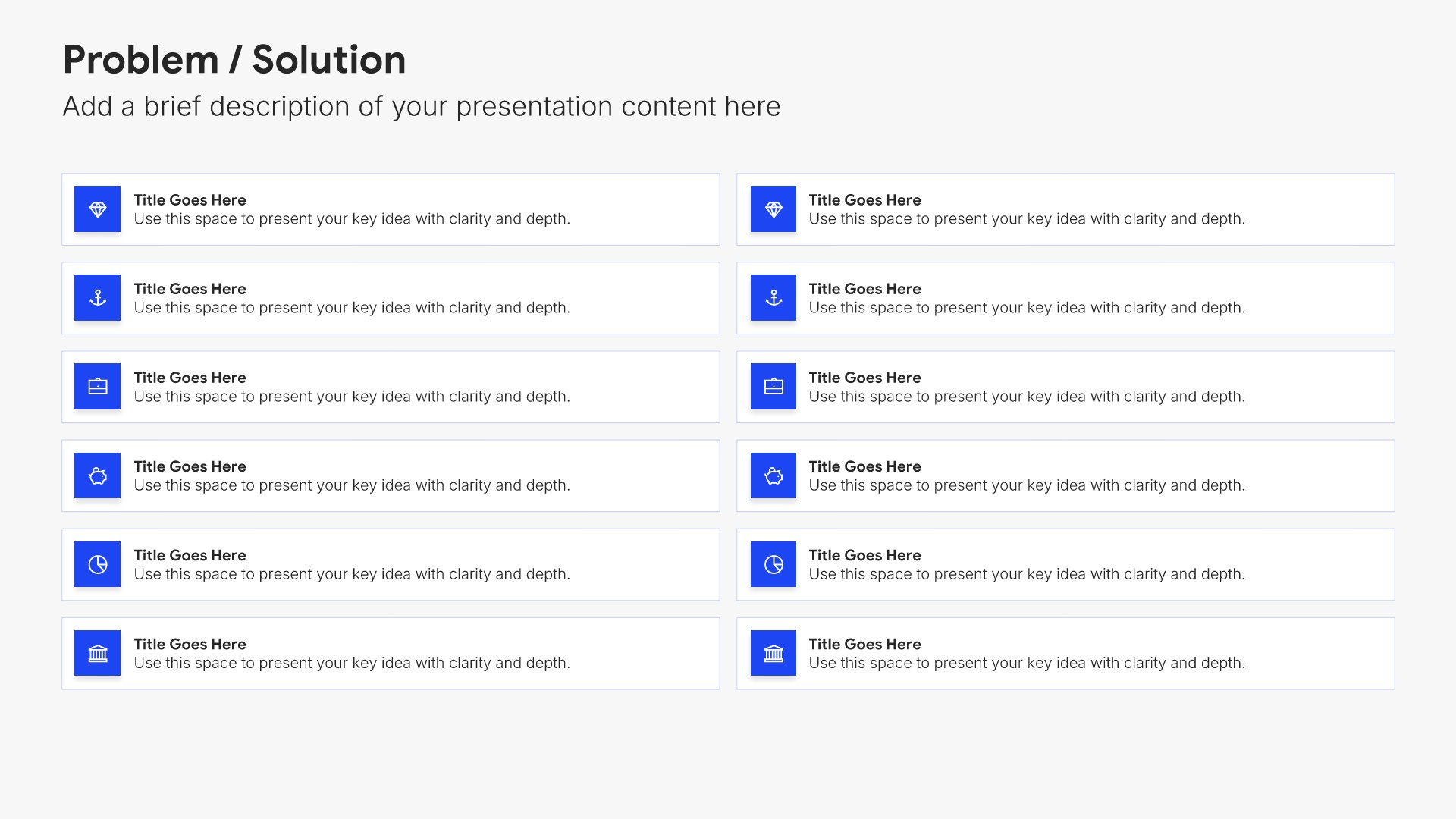This screenshot has height=819, width=1456.
Task: Click description text in left briefcase card
Action: pos(352,397)
